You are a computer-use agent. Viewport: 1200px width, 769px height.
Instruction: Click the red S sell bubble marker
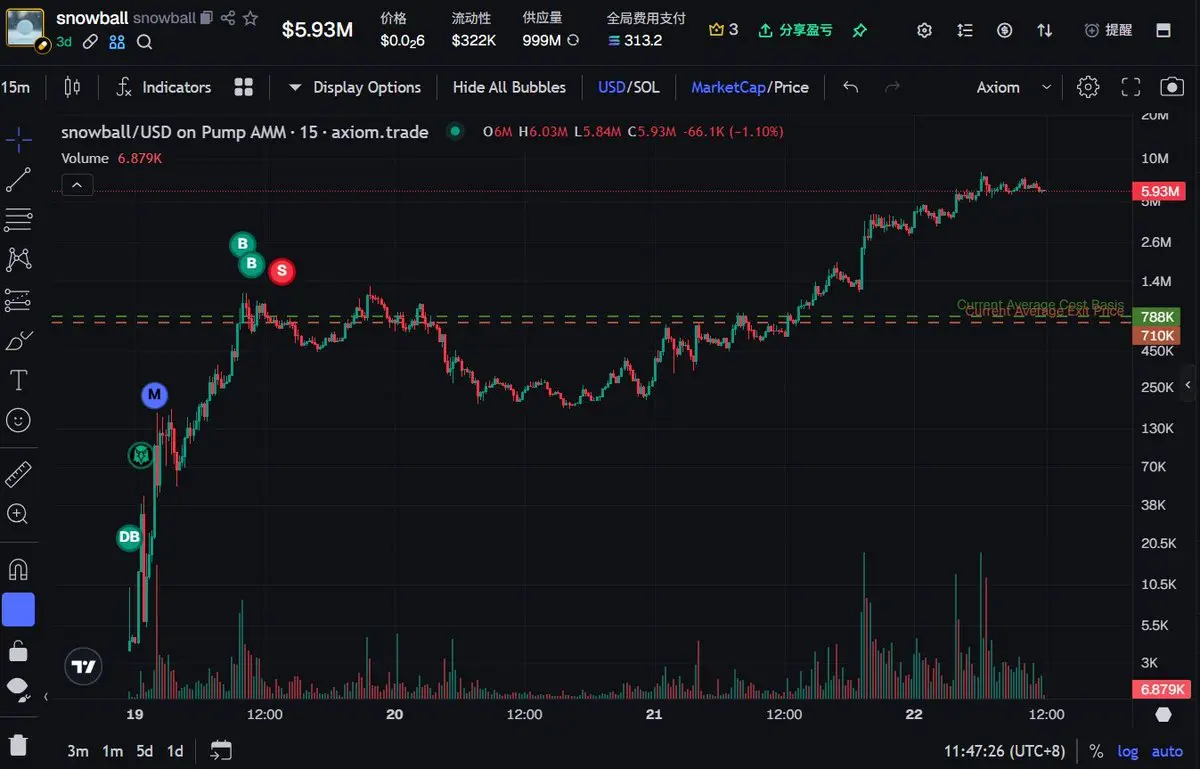pyautogui.click(x=281, y=270)
